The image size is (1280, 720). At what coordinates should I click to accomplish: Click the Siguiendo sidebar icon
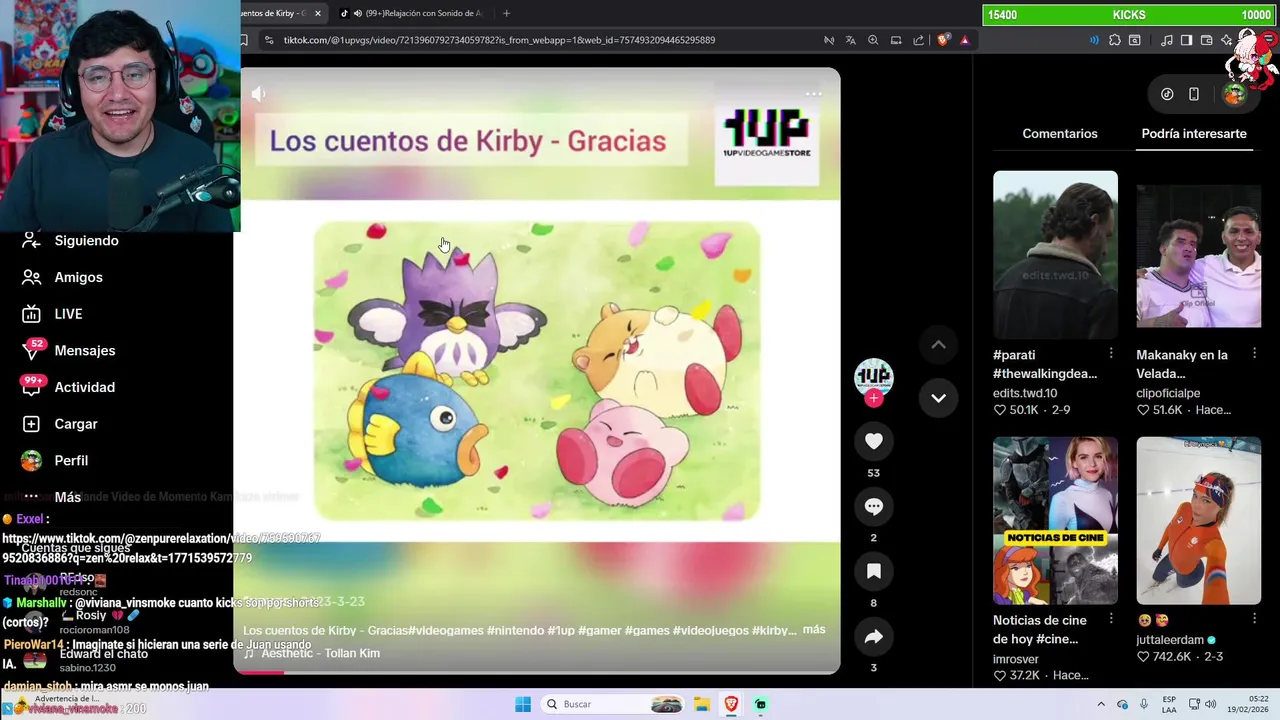[31, 240]
